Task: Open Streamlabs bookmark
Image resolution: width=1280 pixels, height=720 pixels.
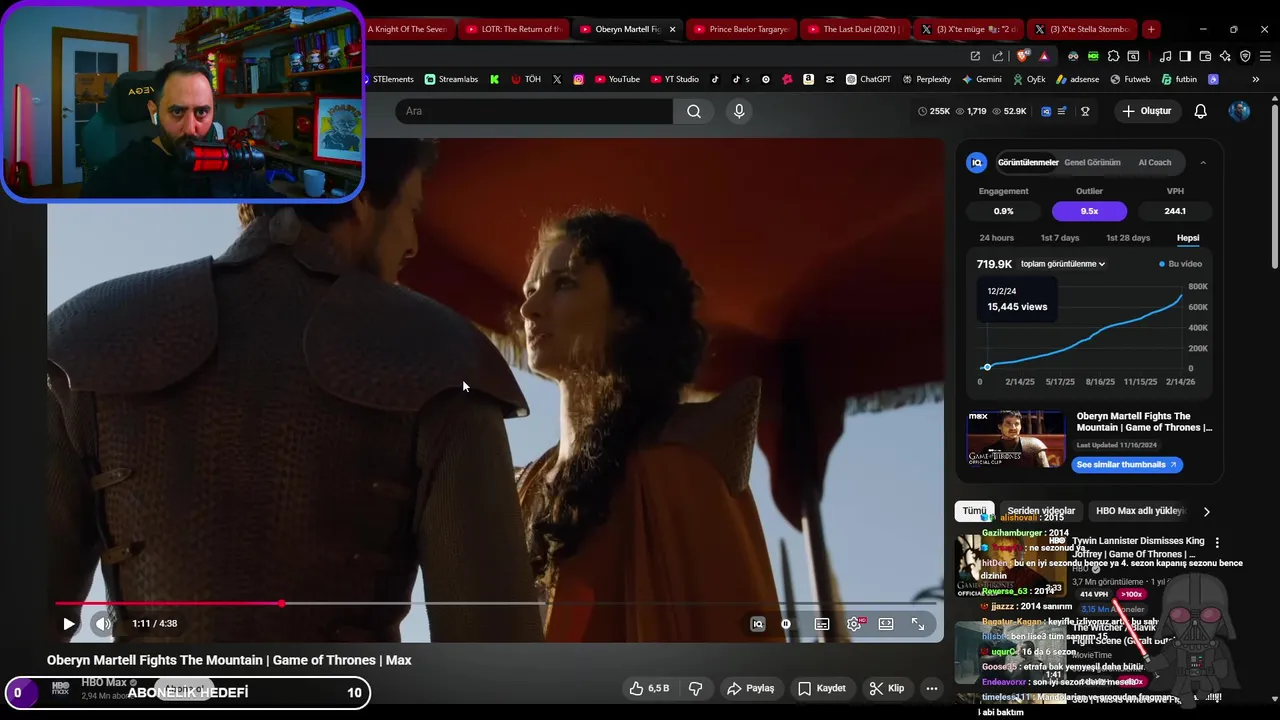Action: tap(451, 79)
